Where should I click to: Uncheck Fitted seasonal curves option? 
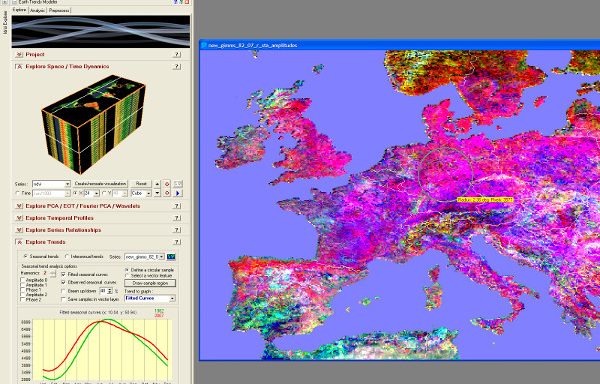tap(64, 275)
